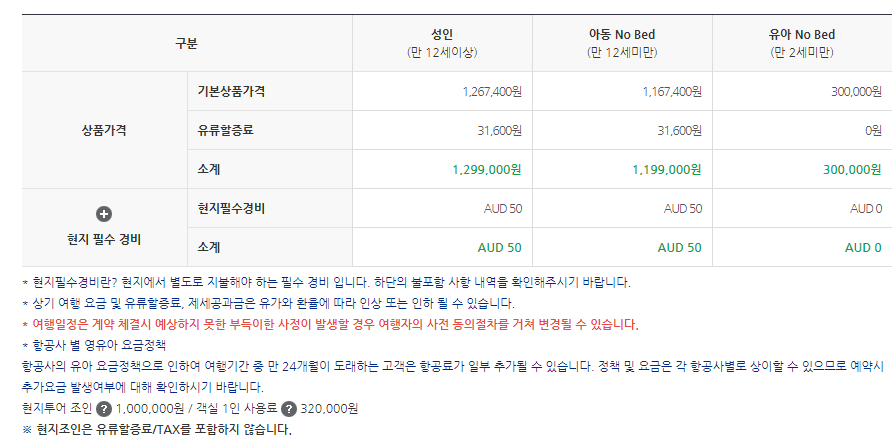
Task: Open the 객실 1인 사용료 help icon
Action: click(290, 409)
